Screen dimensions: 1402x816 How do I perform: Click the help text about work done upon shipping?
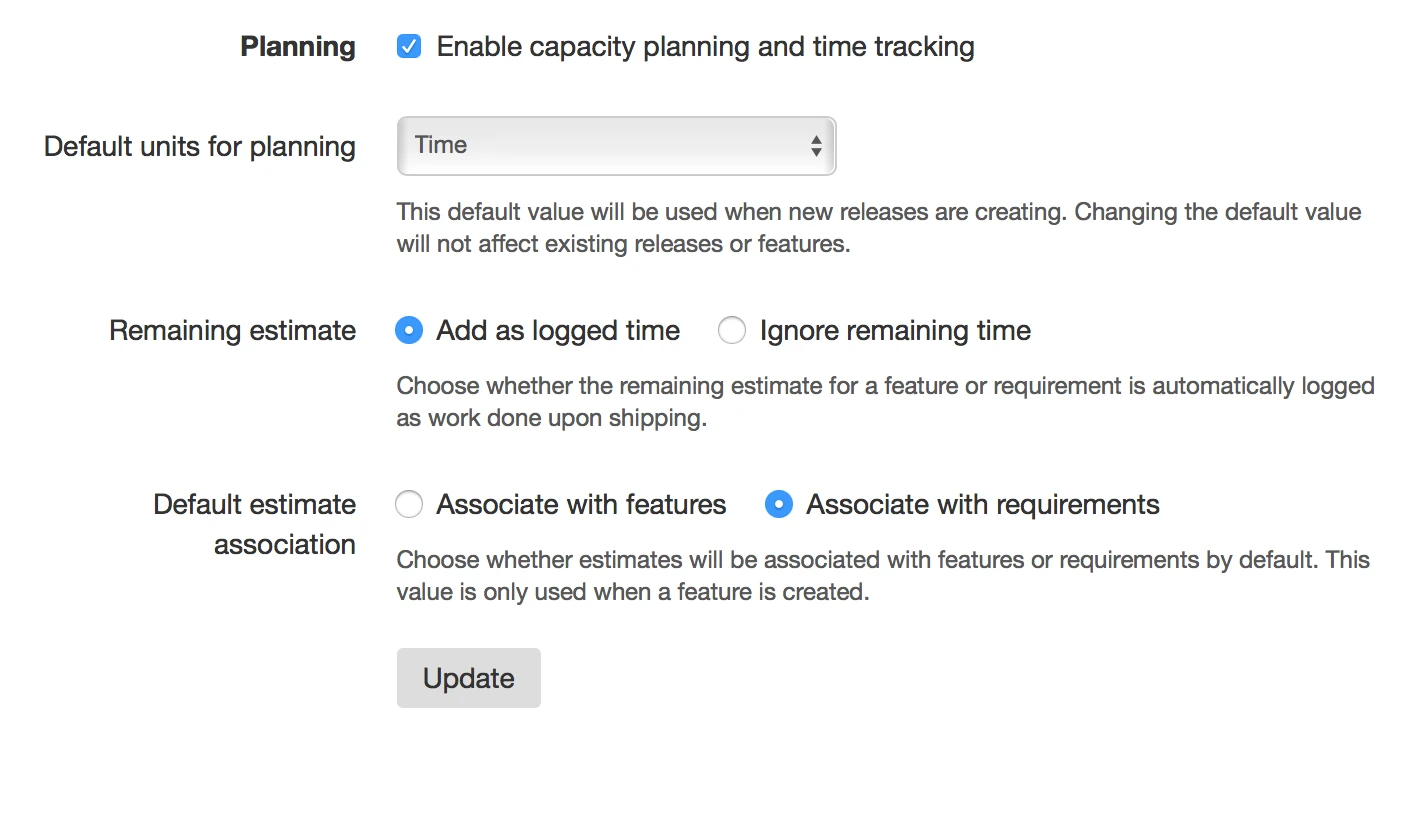884,402
